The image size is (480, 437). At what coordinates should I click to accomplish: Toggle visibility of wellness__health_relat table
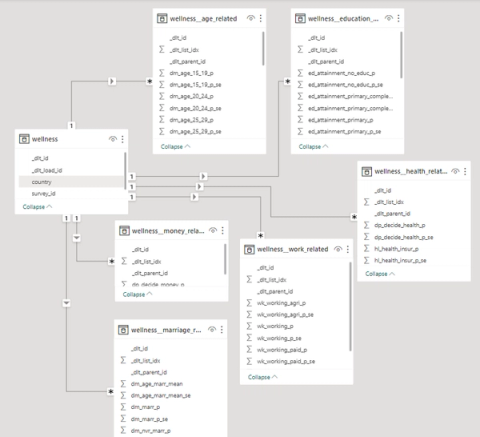[x=455, y=171]
